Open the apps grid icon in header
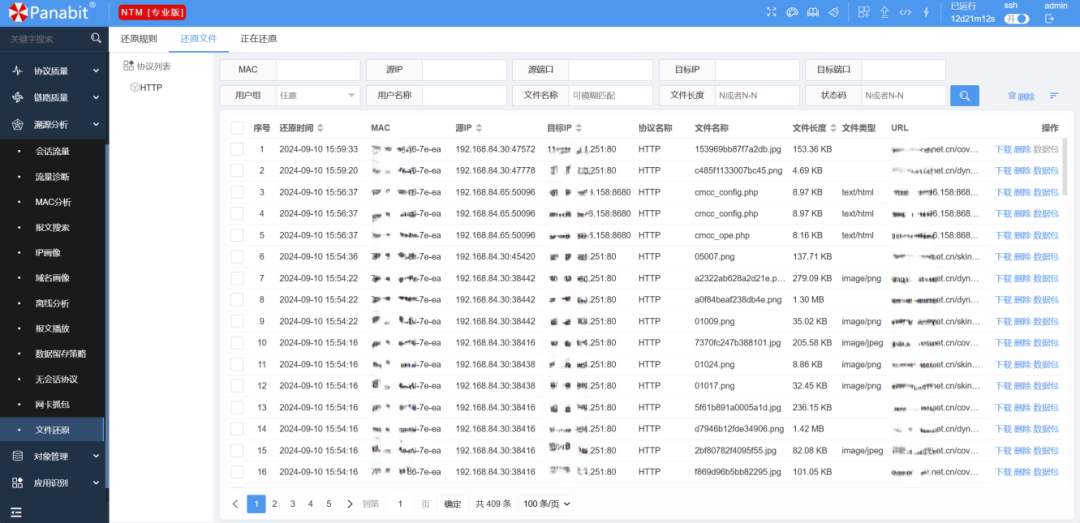 (x=864, y=12)
